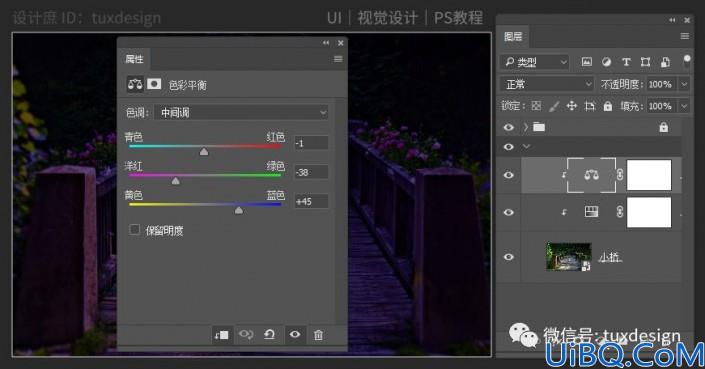Open the Properties panel menu
This screenshot has width=705, height=369.
pos(338,59)
